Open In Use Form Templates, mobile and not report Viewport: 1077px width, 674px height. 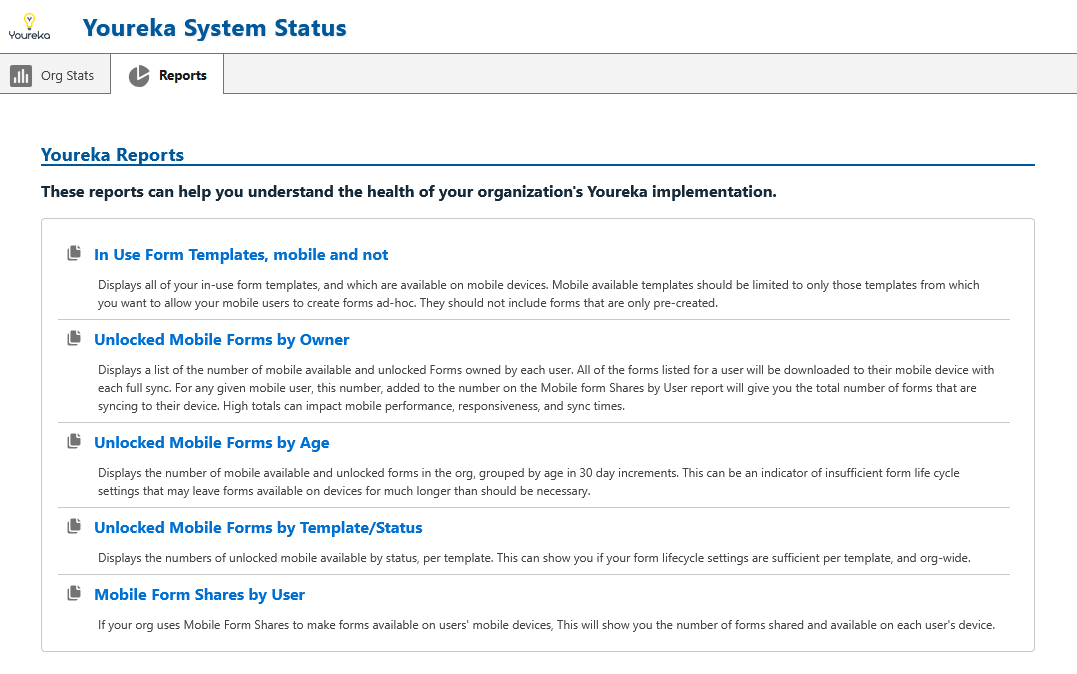point(241,255)
